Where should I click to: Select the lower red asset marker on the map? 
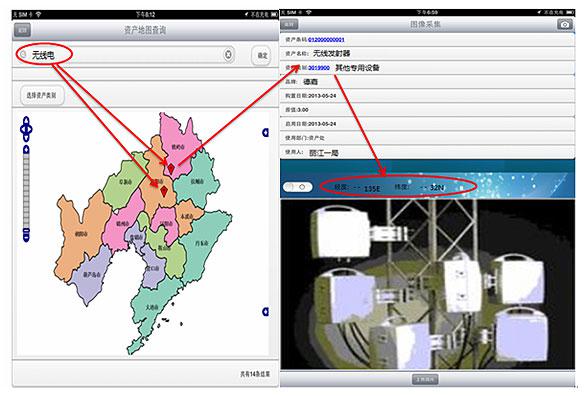pyautogui.click(x=164, y=191)
